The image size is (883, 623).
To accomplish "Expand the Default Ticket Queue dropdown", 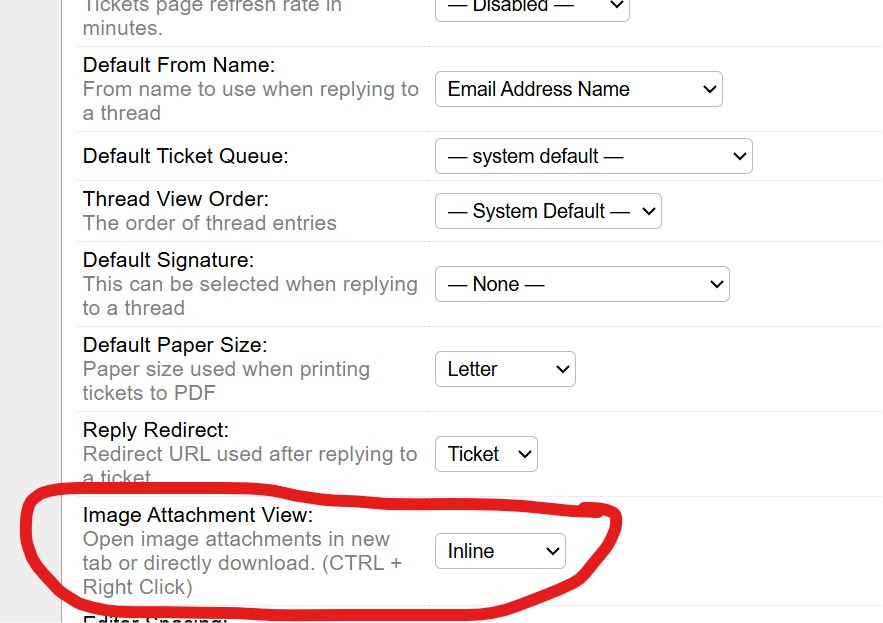I will (x=593, y=156).
